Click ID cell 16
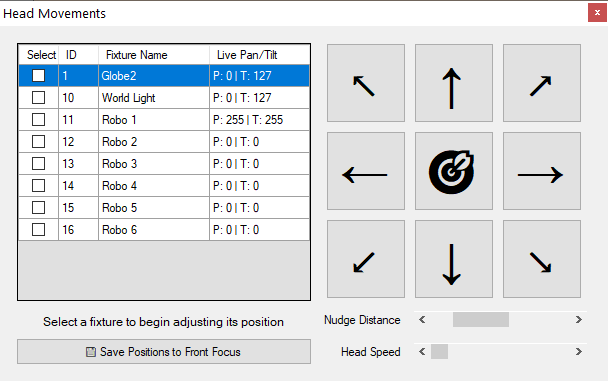Screen dimensions: 608x381 (78, 230)
